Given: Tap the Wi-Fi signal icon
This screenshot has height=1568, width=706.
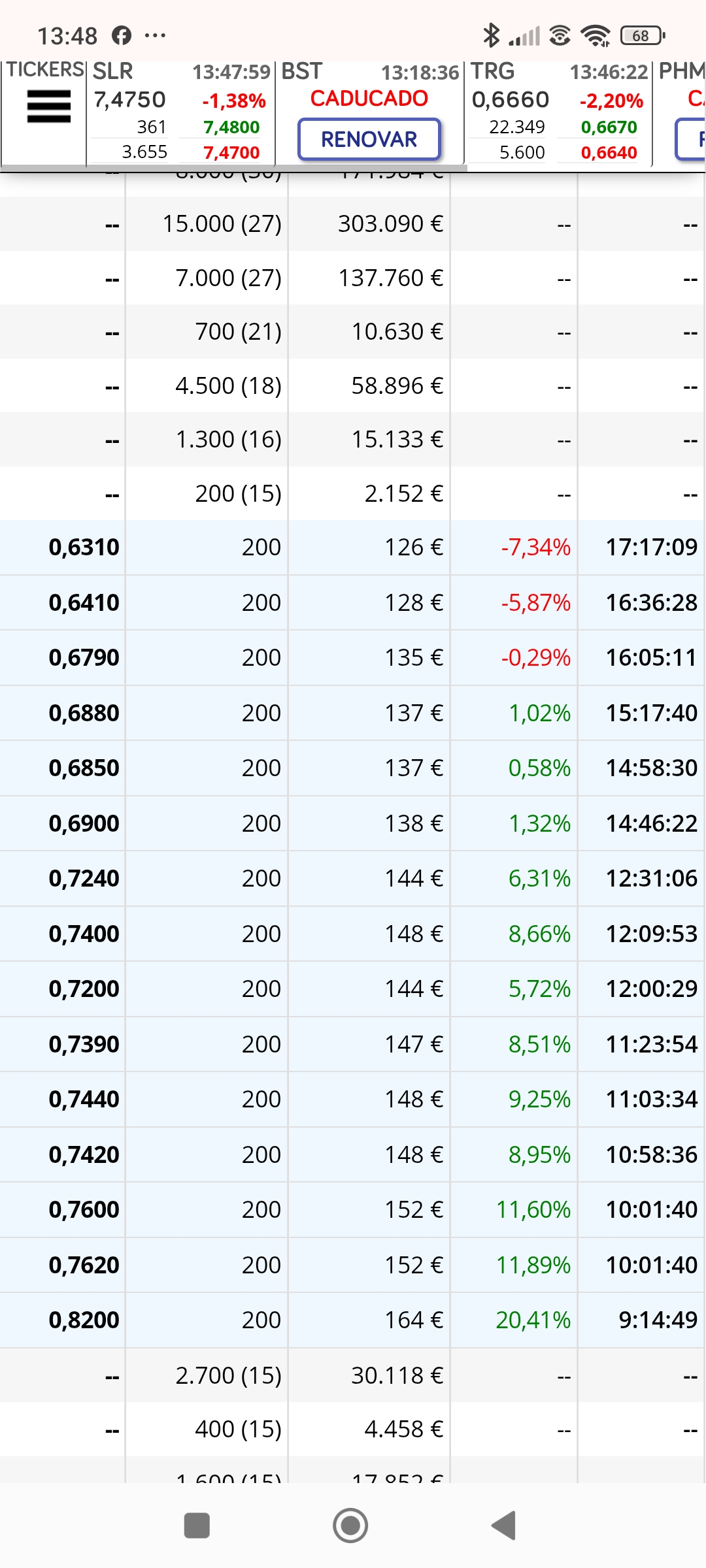Looking at the screenshot, I should coord(596,35).
